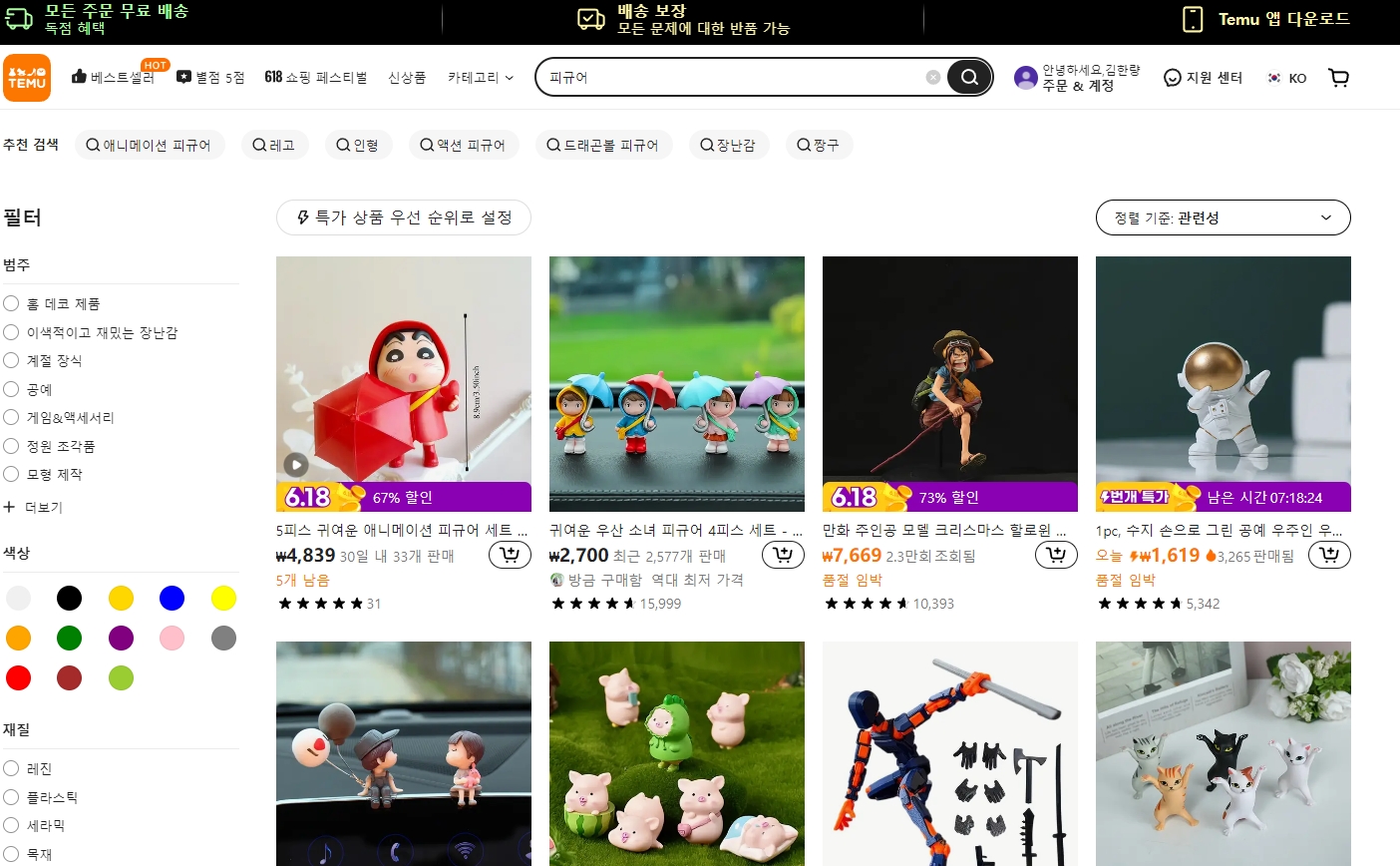Viewport: 1400px width, 866px height.
Task: Filter by lime green color swatch
Action: point(121,677)
